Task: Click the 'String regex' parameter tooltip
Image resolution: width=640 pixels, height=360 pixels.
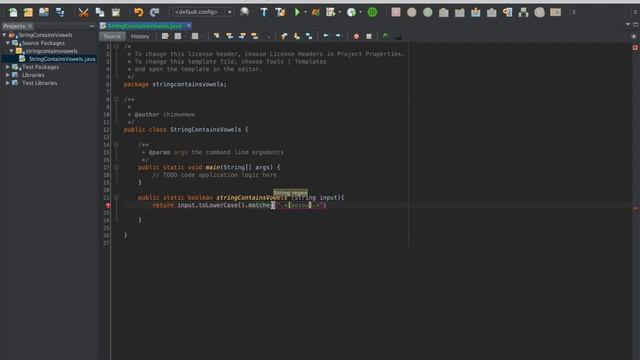Action: [290, 193]
